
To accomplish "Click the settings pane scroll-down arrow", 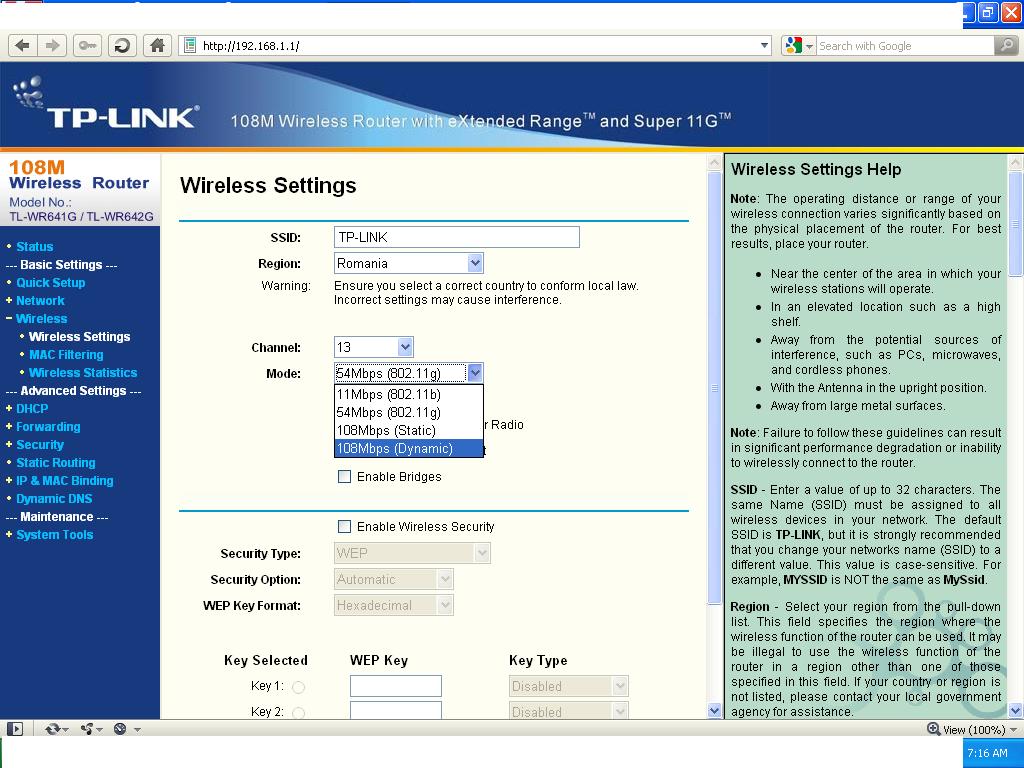I will point(714,711).
